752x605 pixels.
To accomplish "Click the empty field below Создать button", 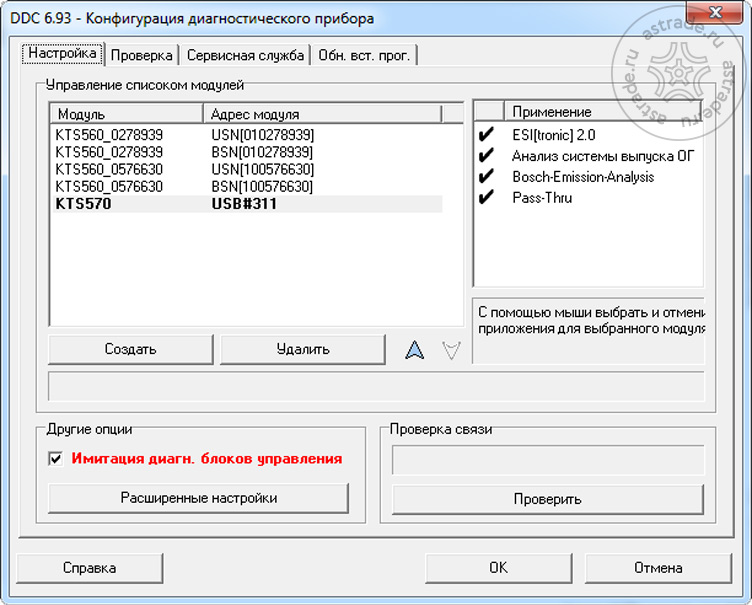I will 376,386.
